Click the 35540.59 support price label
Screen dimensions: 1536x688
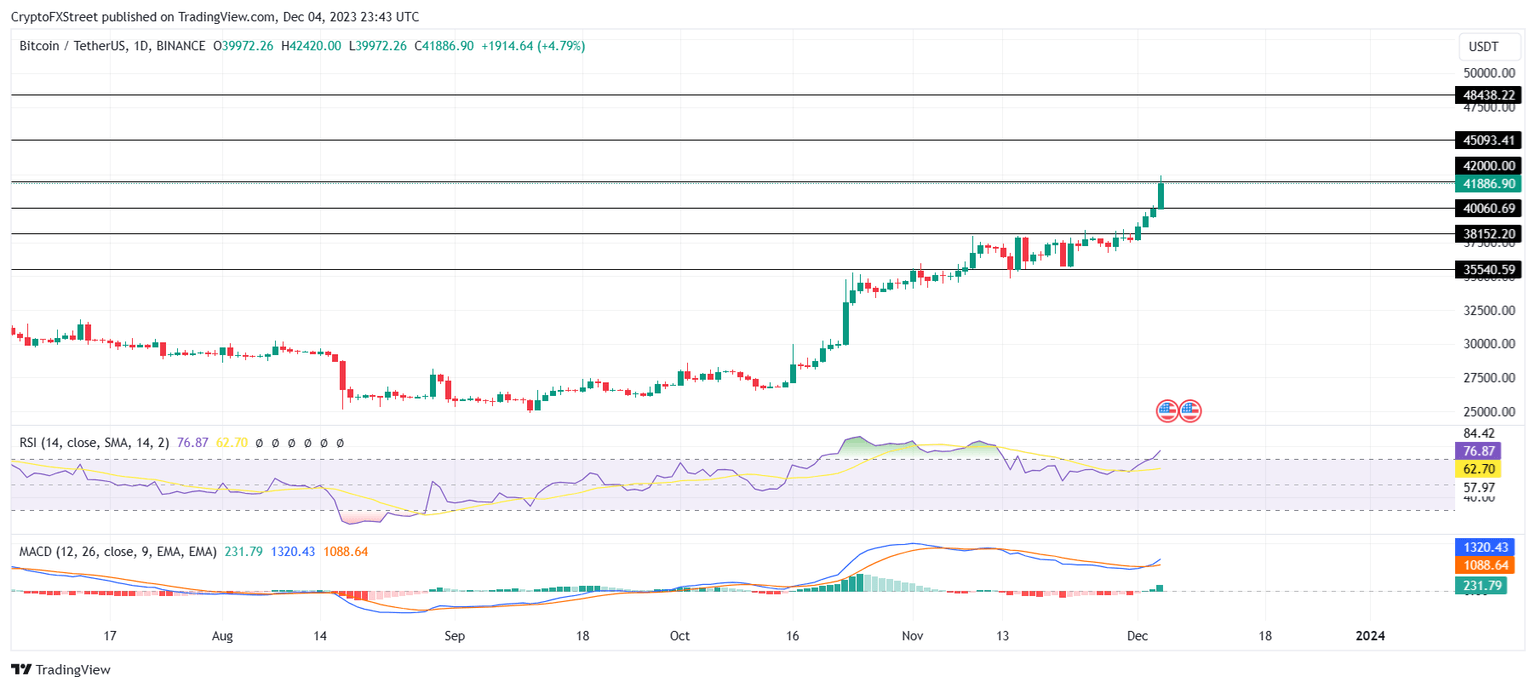[1487, 269]
